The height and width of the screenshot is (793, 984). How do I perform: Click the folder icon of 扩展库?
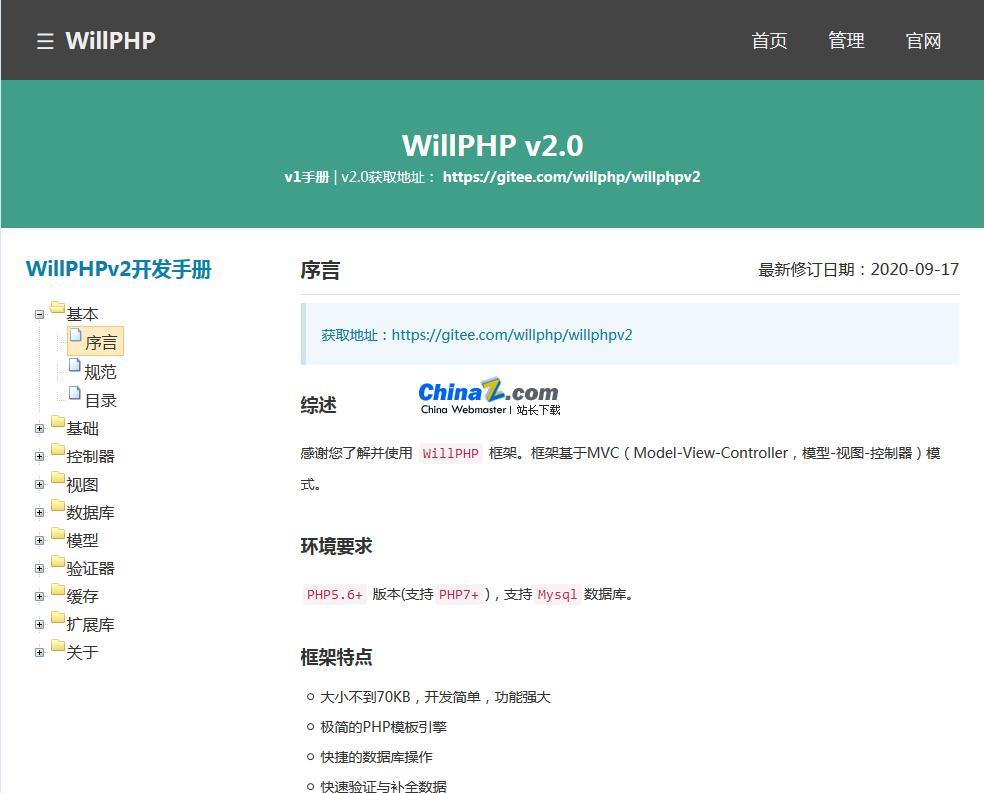(x=58, y=617)
